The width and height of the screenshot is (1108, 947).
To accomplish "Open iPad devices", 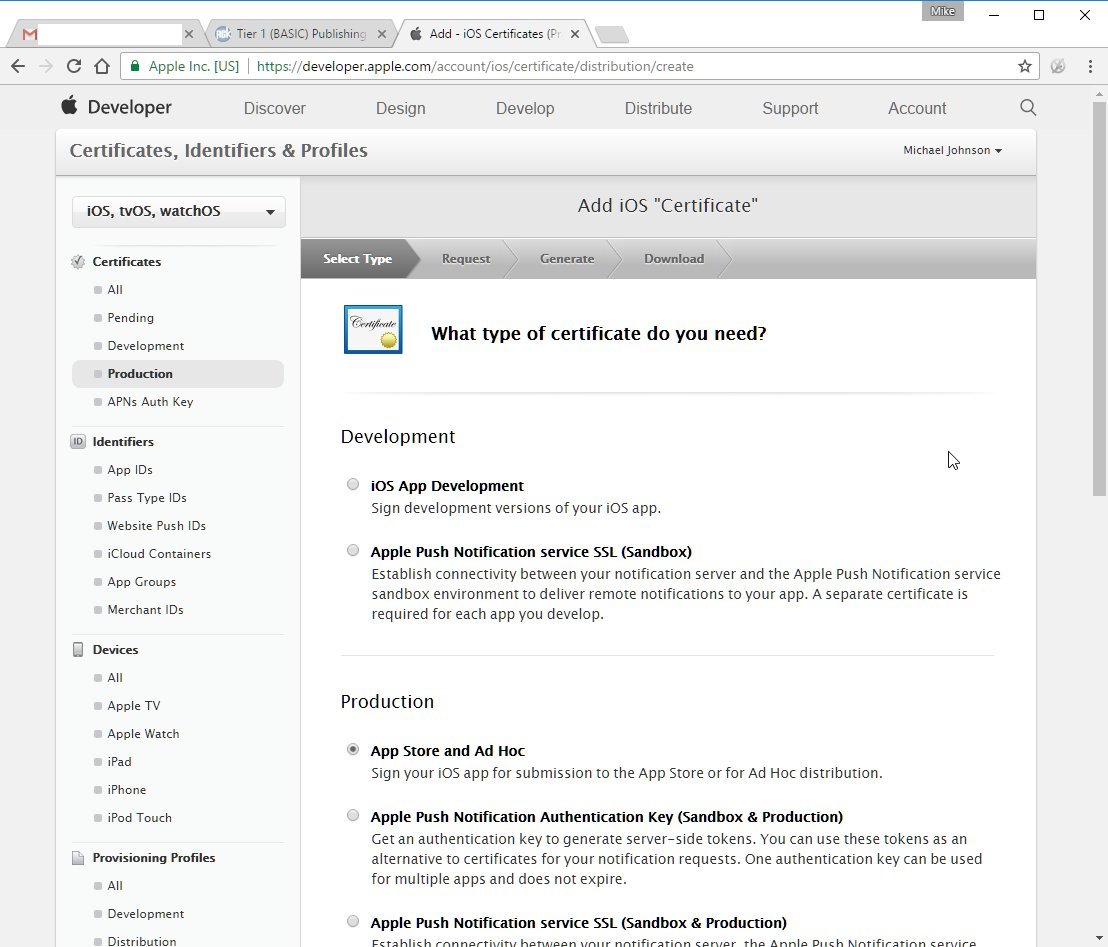I will [x=119, y=762].
